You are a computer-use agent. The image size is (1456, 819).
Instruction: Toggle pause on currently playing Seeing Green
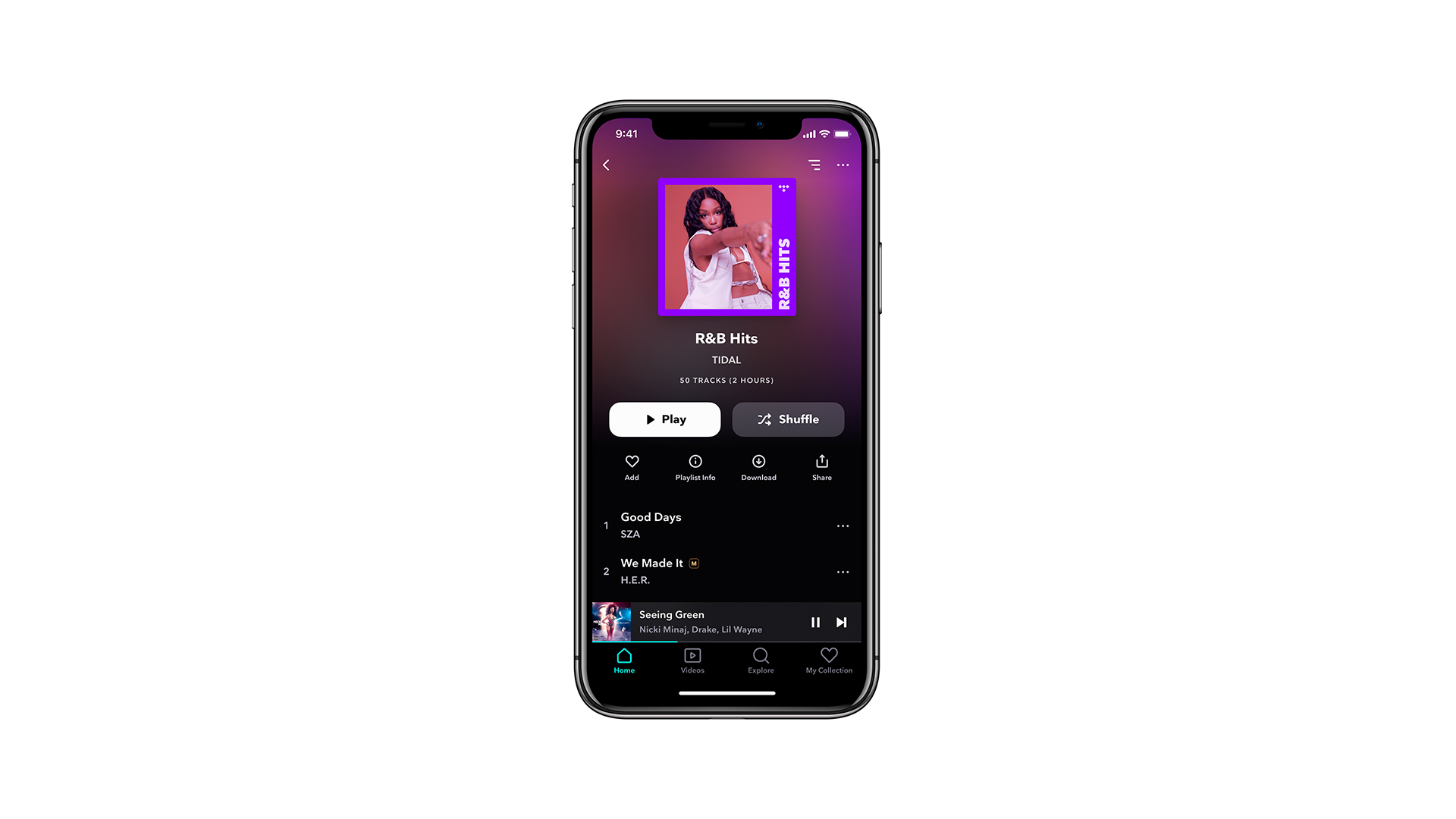click(x=815, y=621)
